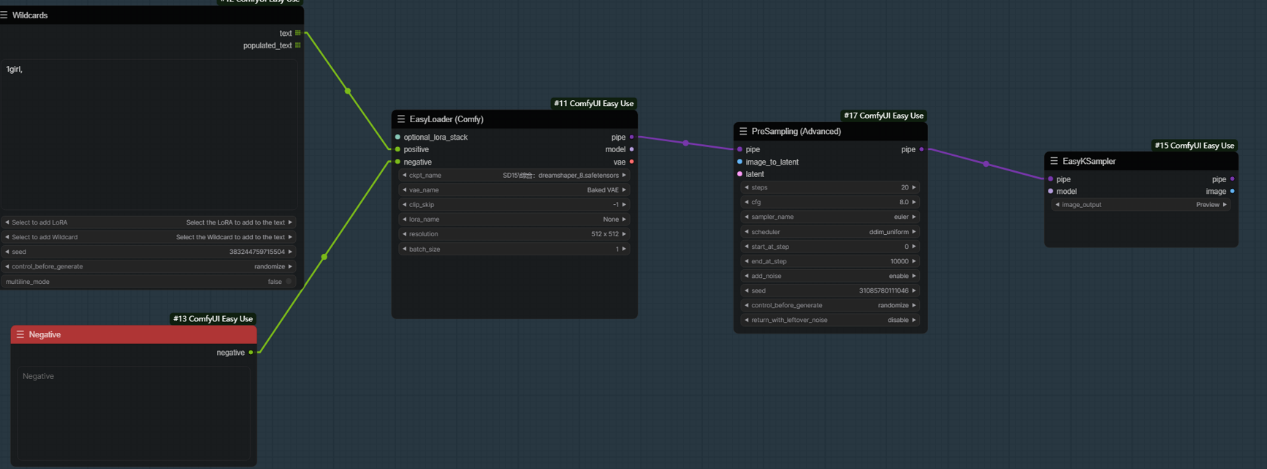Click the EasyKSampler image output port
Screen dimensions: 1267x469
point(1232,191)
